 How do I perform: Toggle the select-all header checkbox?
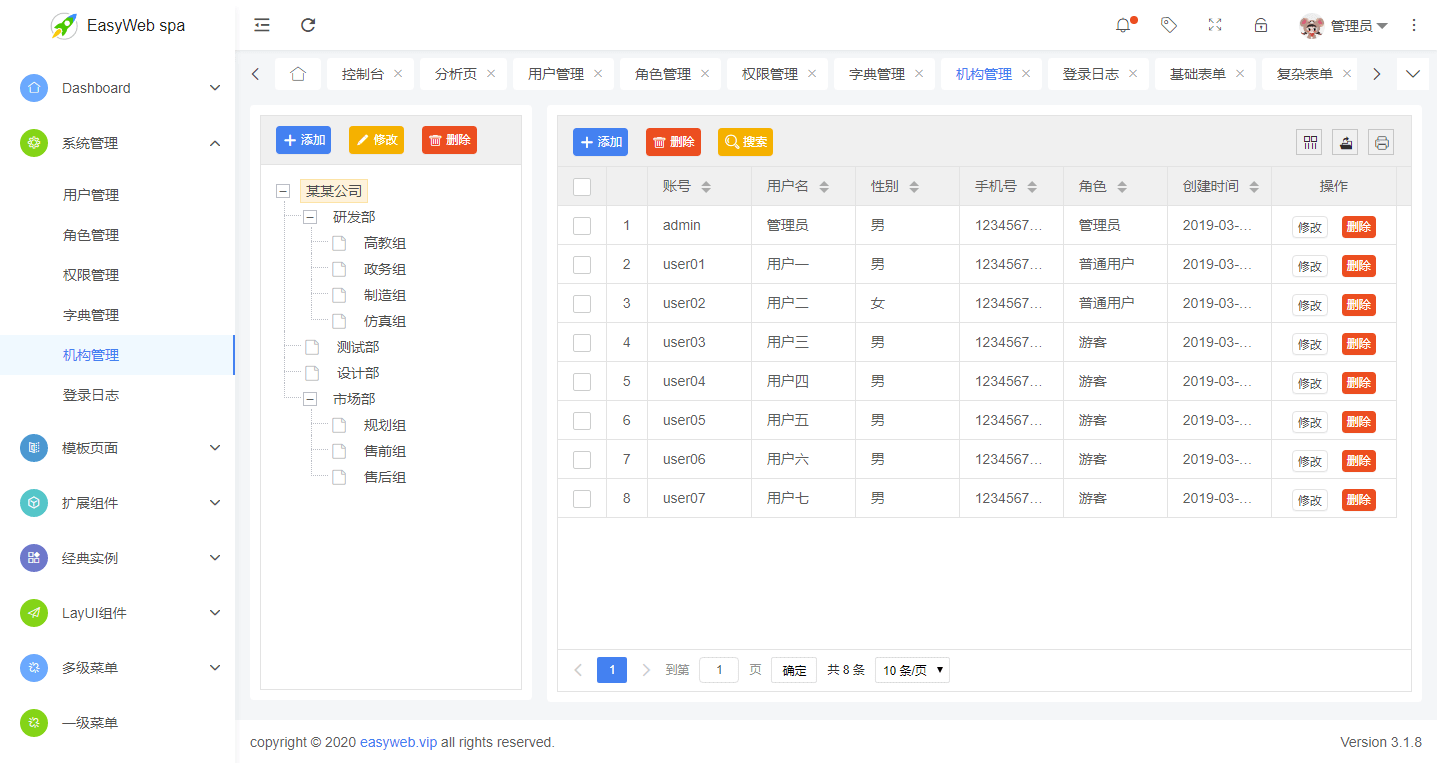pyautogui.click(x=582, y=187)
